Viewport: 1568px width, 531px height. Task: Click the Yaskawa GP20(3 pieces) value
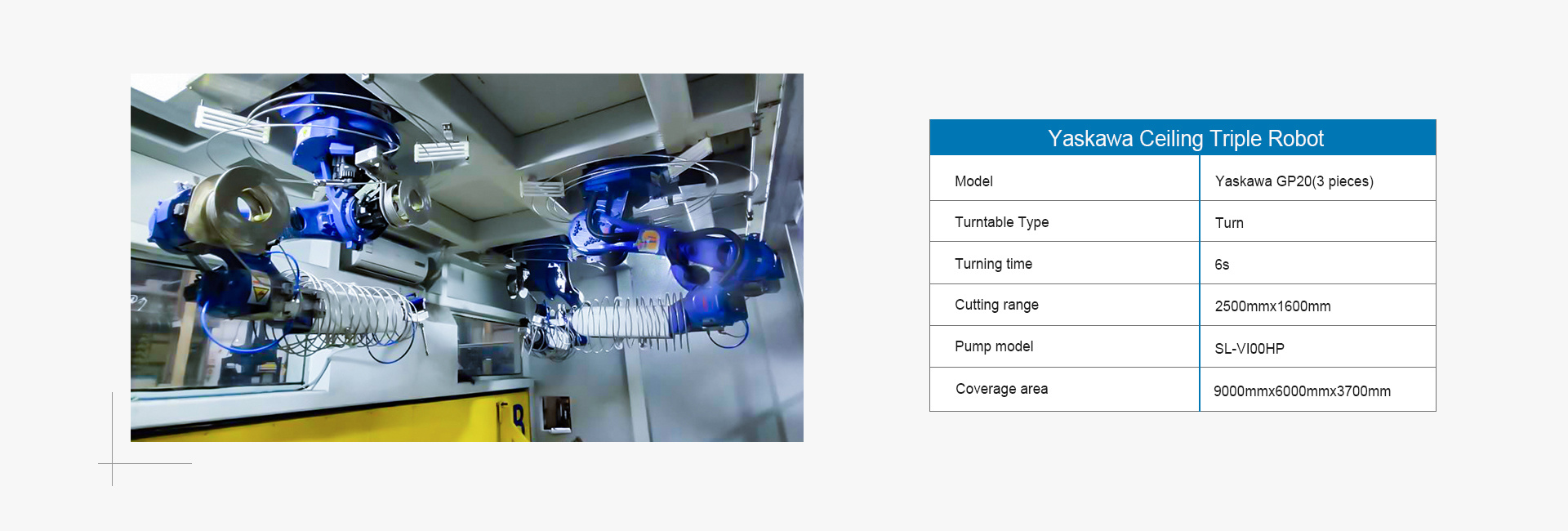[1294, 181]
